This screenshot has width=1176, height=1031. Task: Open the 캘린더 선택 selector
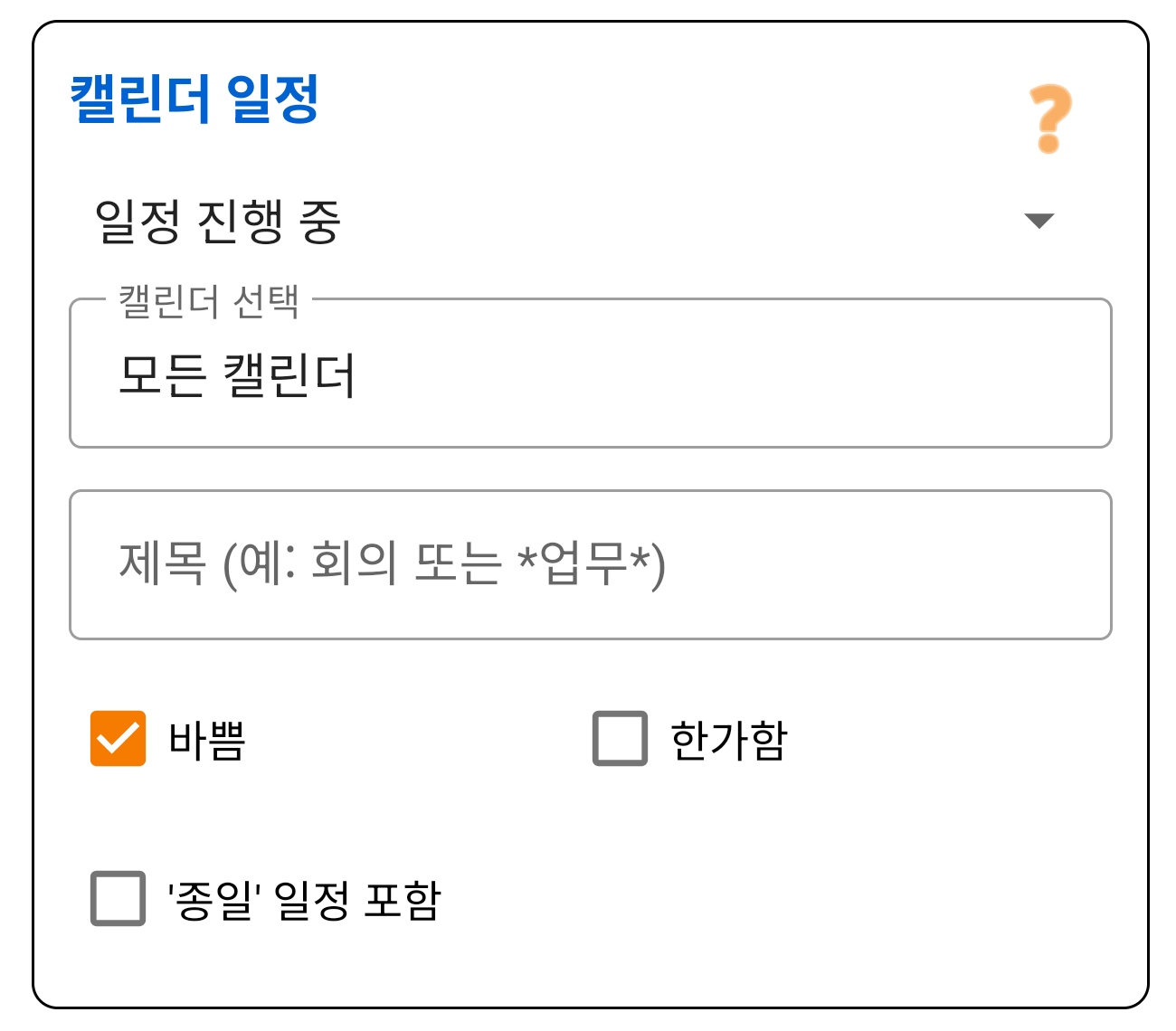click(x=588, y=374)
